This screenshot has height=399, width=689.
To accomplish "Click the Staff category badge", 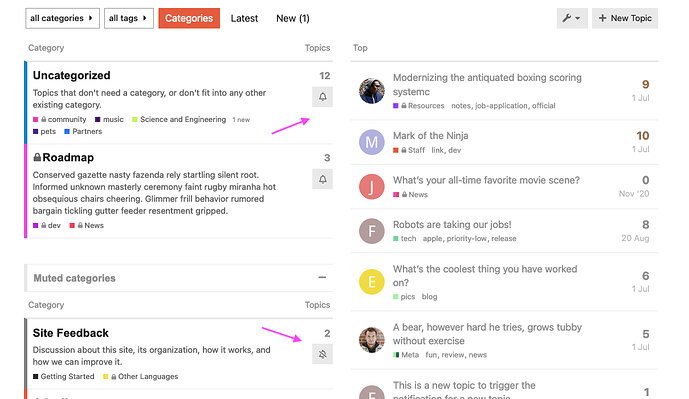I will (409, 150).
